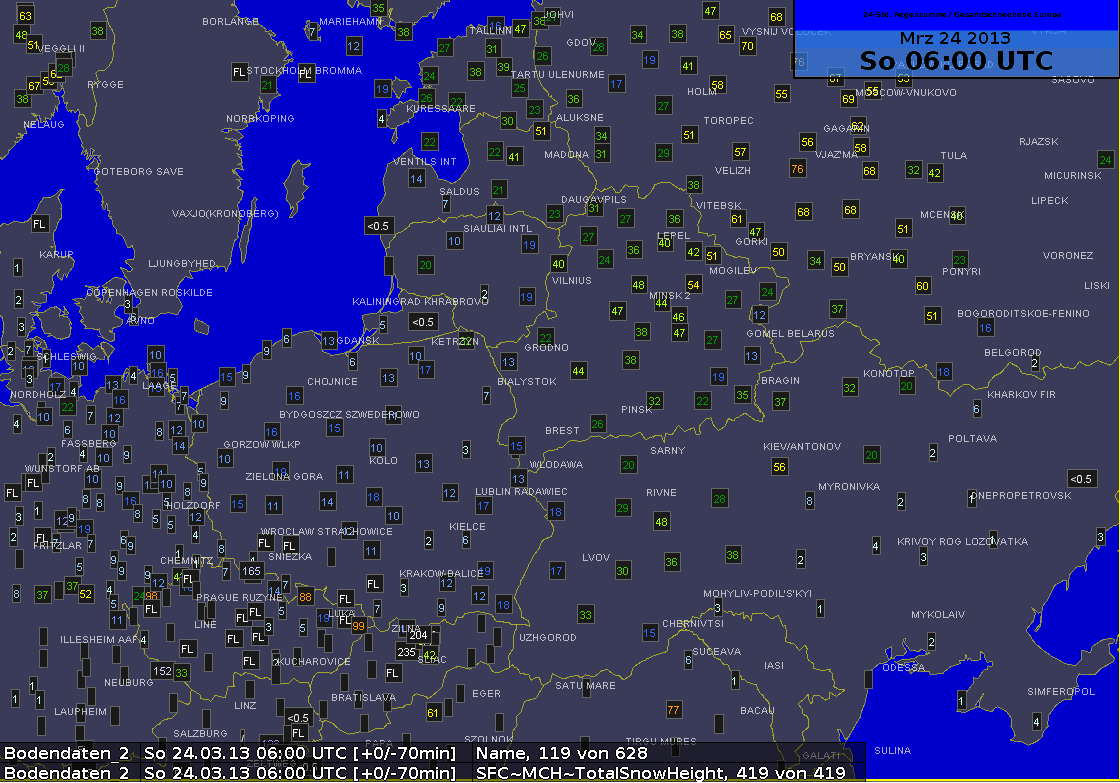Select the MINSK 2 station label

(670, 296)
